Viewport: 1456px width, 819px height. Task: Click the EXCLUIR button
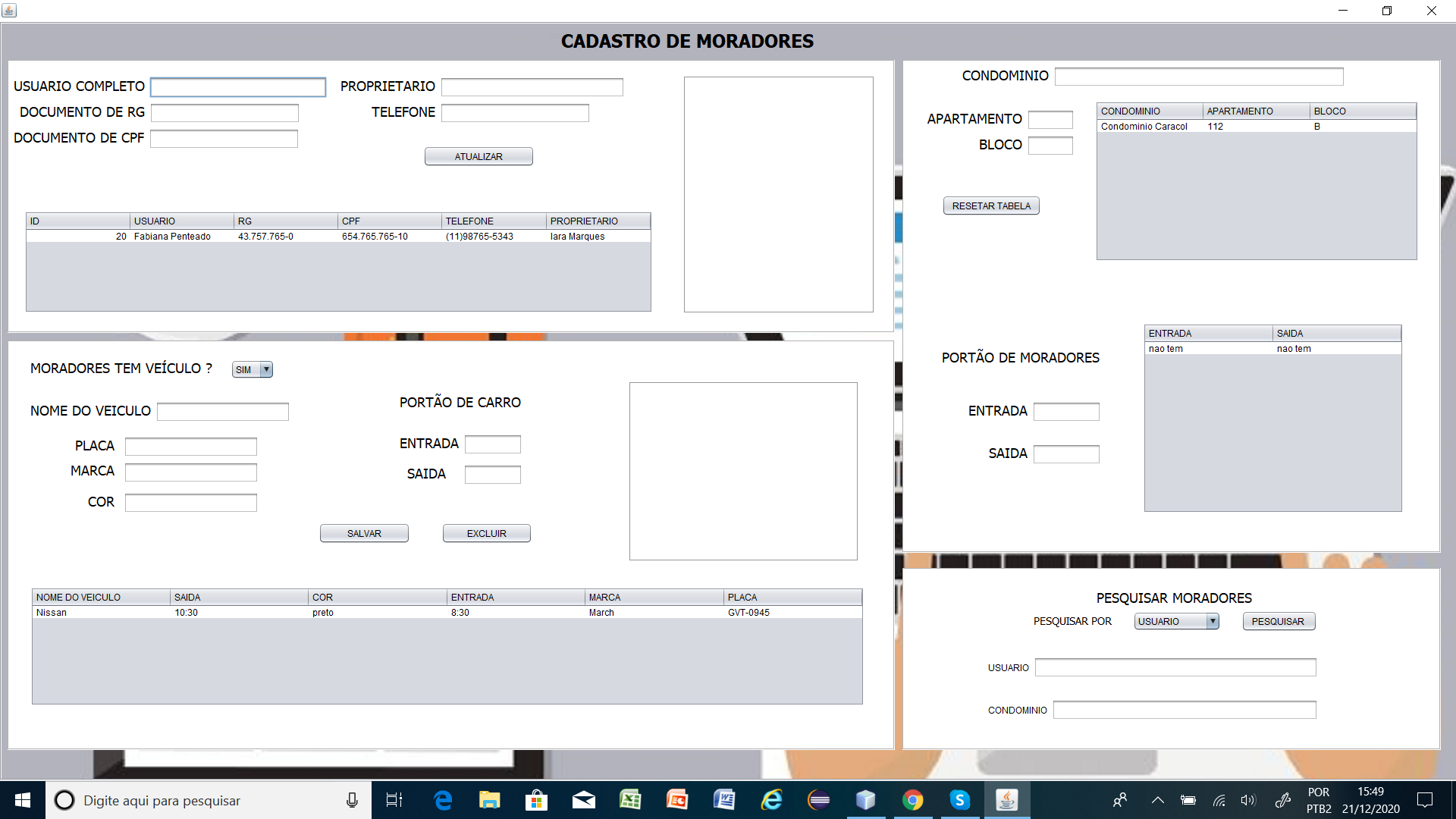tap(487, 533)
